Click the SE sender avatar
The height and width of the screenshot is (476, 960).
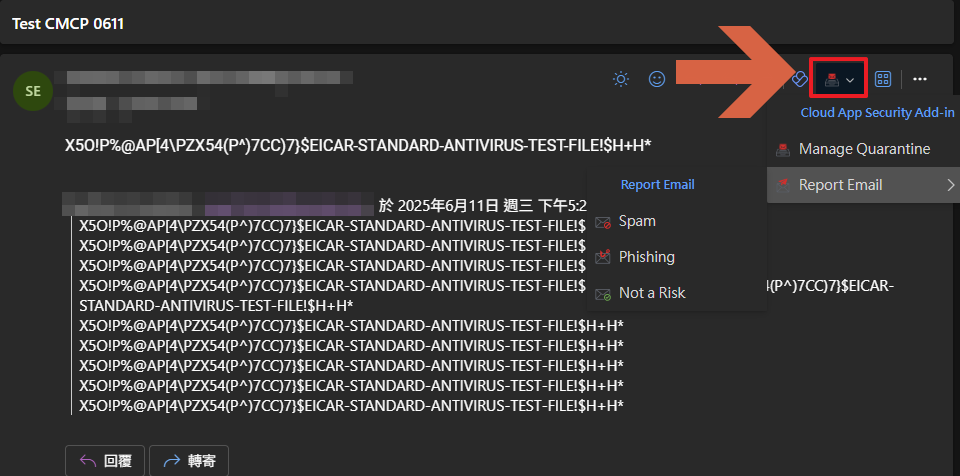click(x=33, y=91)
